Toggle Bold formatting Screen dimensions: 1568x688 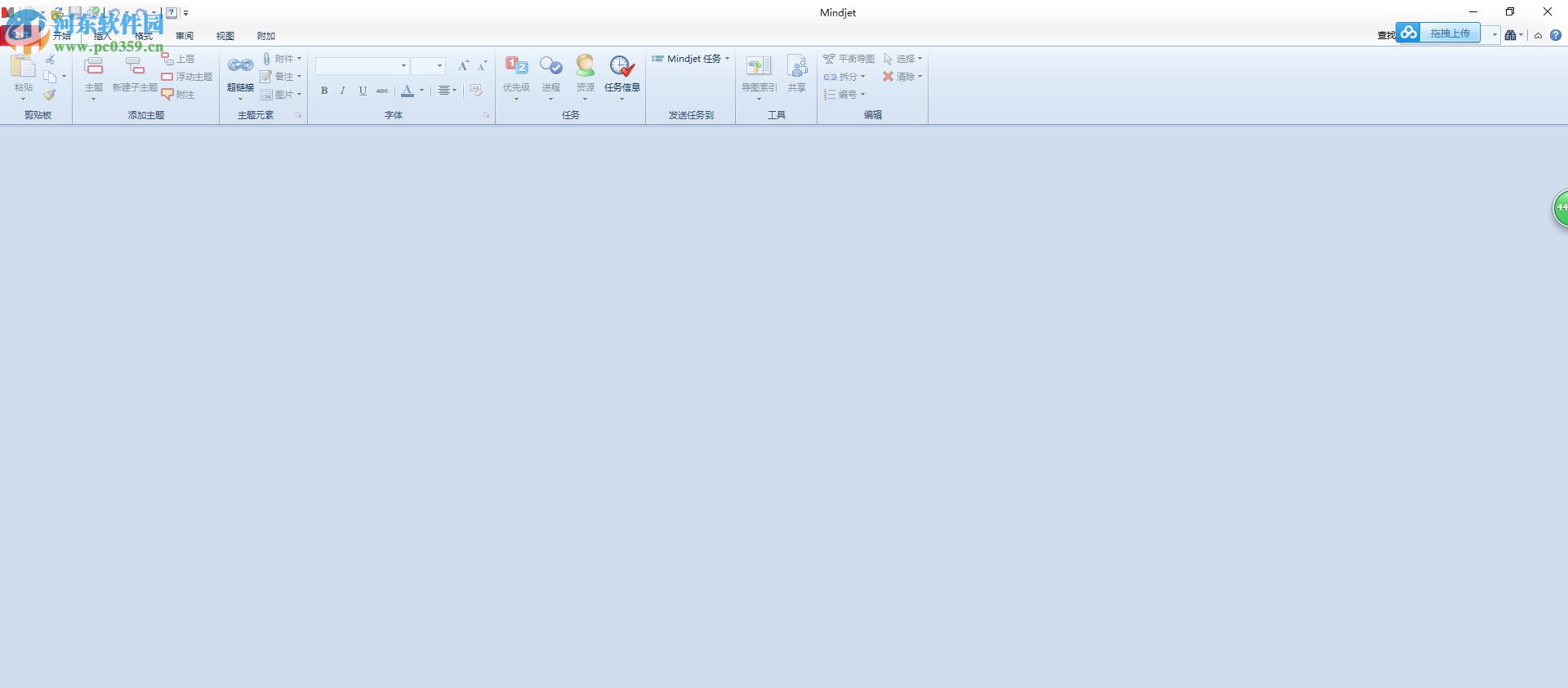click(x=324, y=91)
